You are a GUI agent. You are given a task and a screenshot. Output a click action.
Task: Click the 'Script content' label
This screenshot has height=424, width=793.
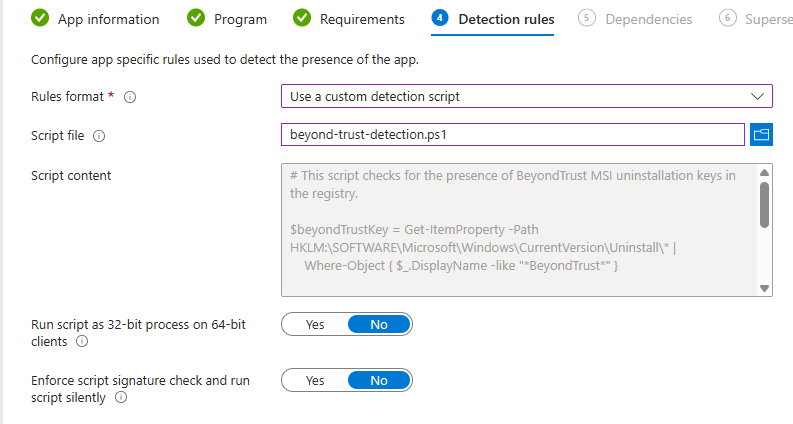point(71,176)
